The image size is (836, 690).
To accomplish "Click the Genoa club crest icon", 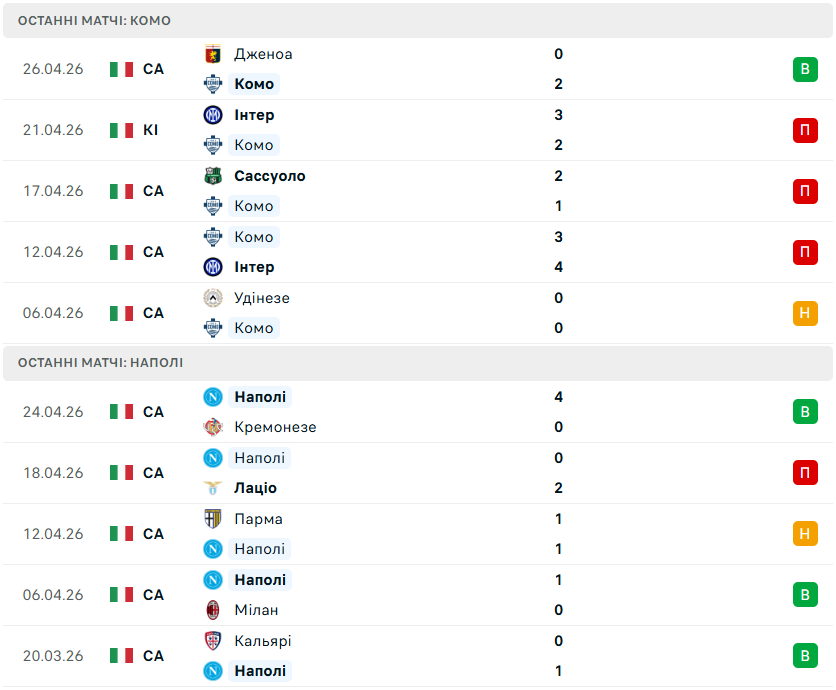I will pos(213,54).
